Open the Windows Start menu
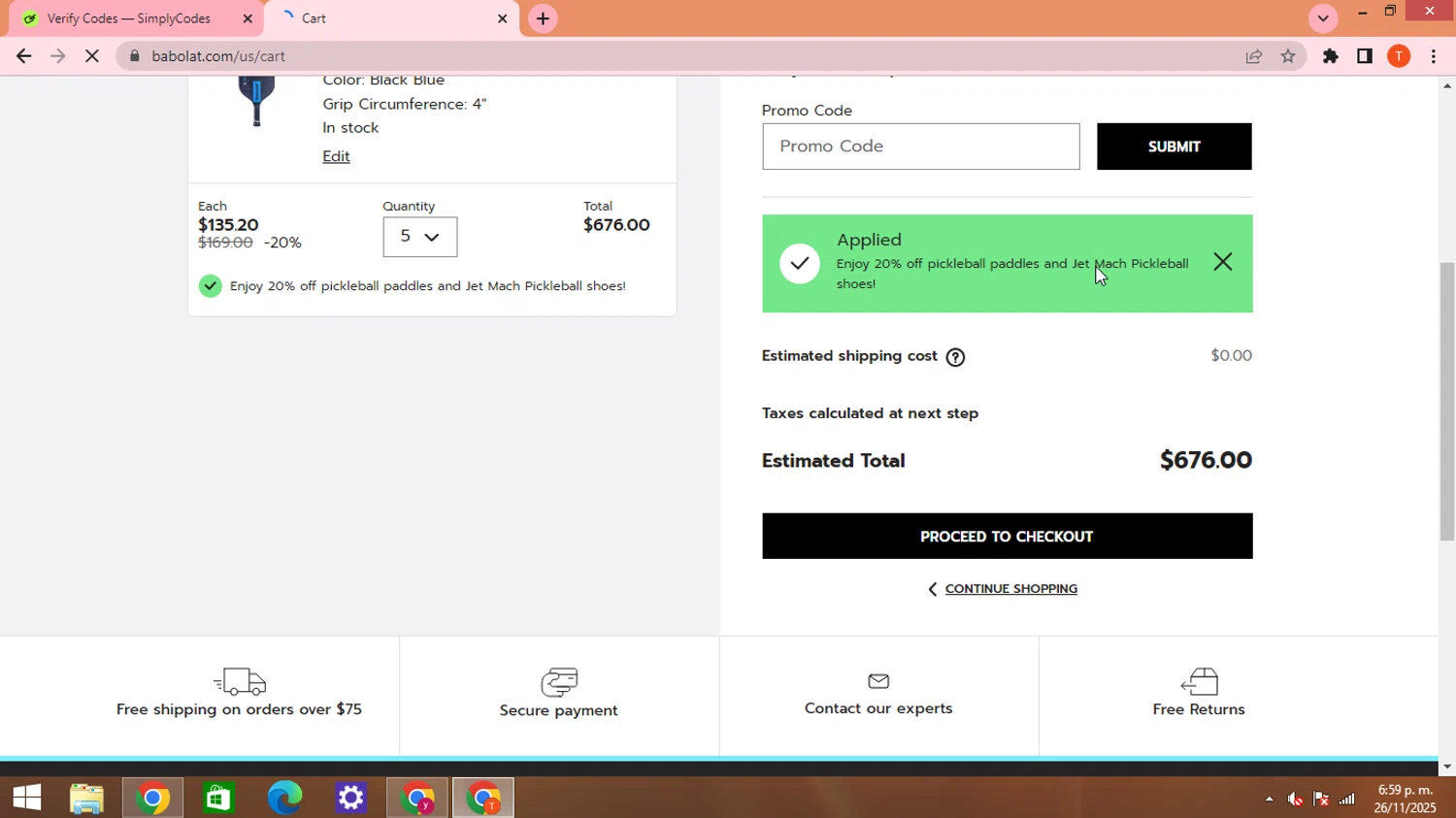The width and height of the screenshot is (1456, 818). tap(27, 798)
